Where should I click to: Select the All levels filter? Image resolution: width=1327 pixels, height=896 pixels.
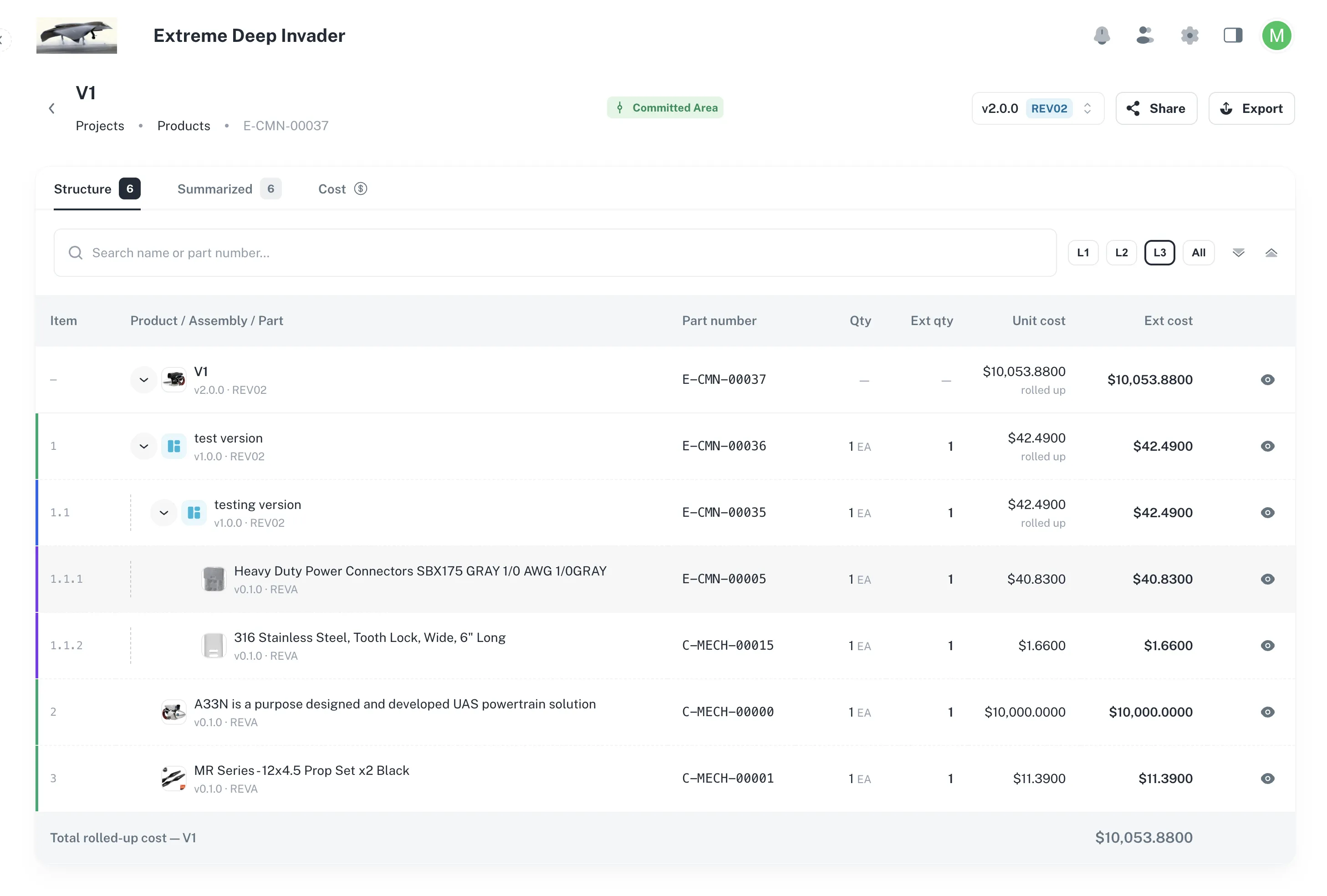click(x=1198, y=252)
